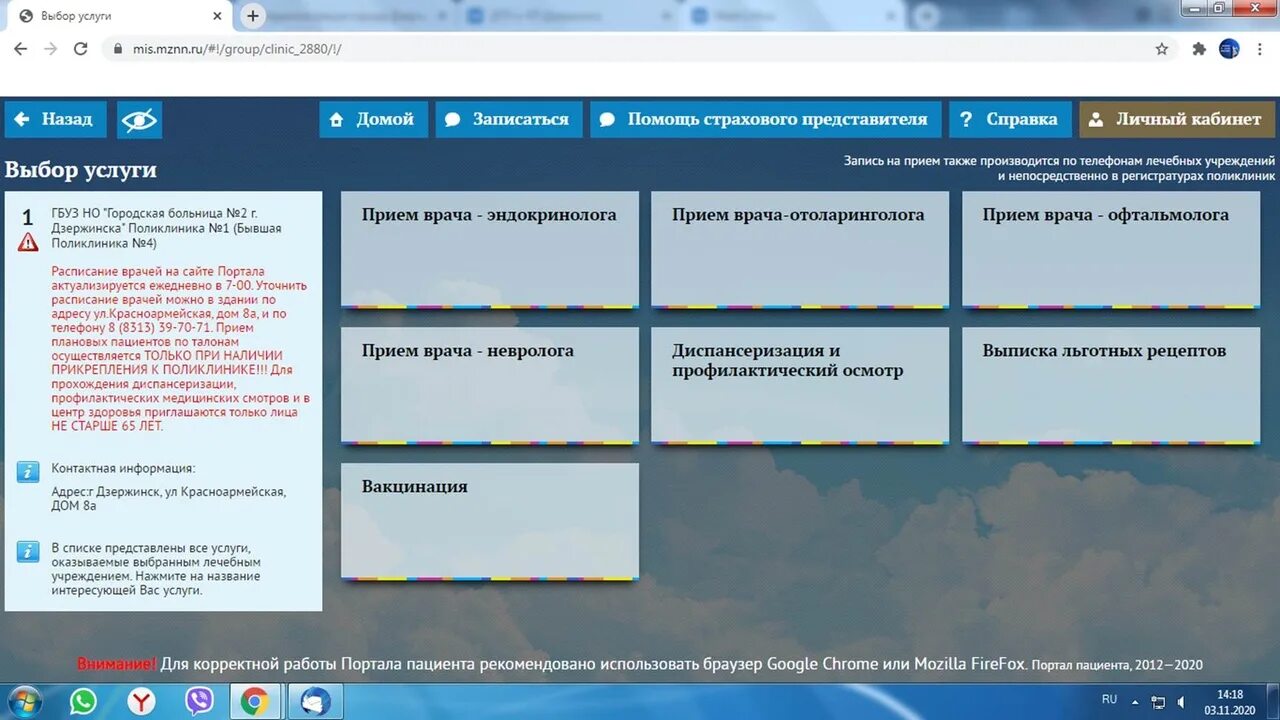Click the address text ул Красноармейская
The height and width of the screenshot is (720, 1280).
point(168,498)
